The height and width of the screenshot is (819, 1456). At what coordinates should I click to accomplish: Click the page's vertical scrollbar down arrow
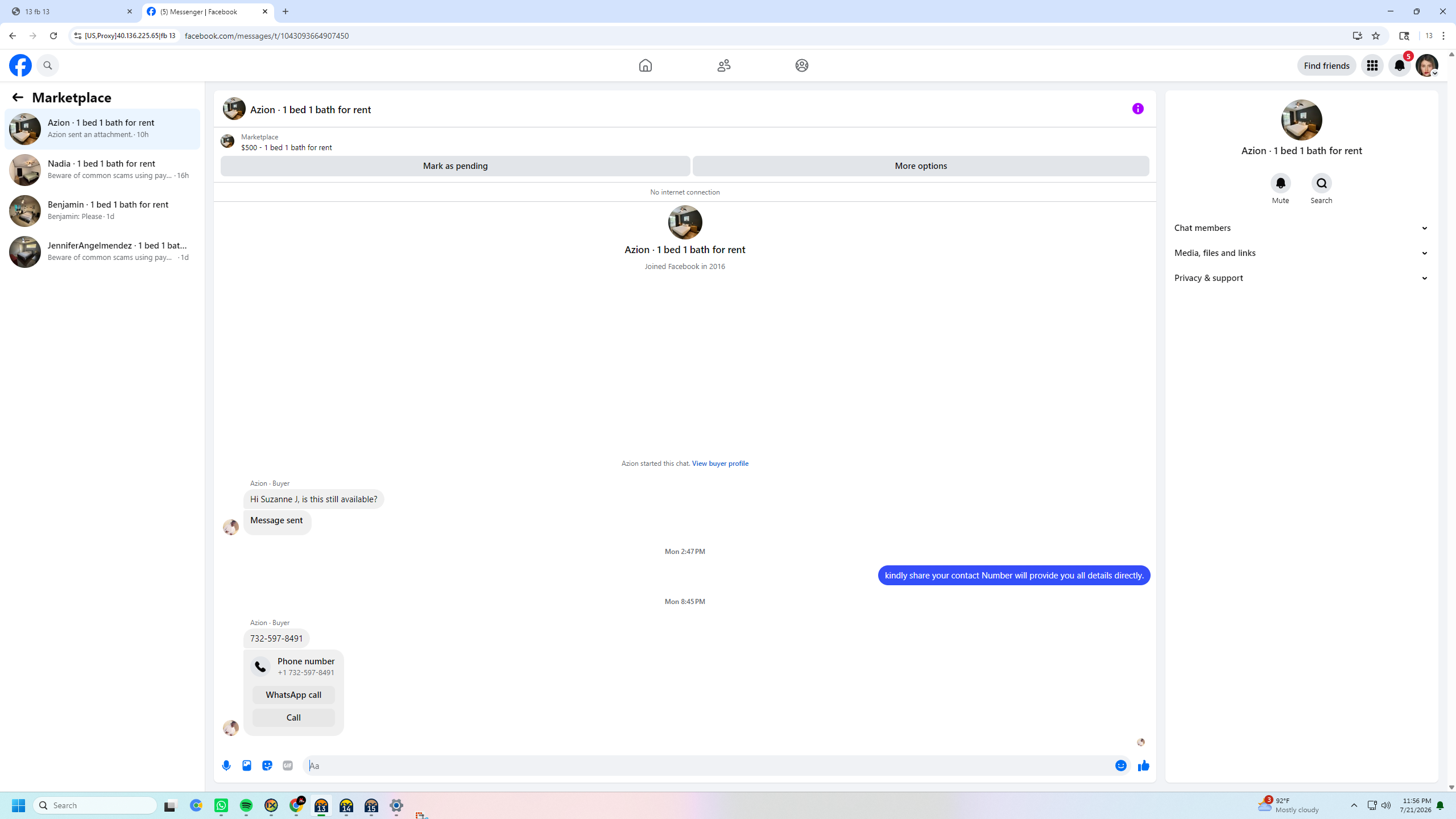[1451, 788]
